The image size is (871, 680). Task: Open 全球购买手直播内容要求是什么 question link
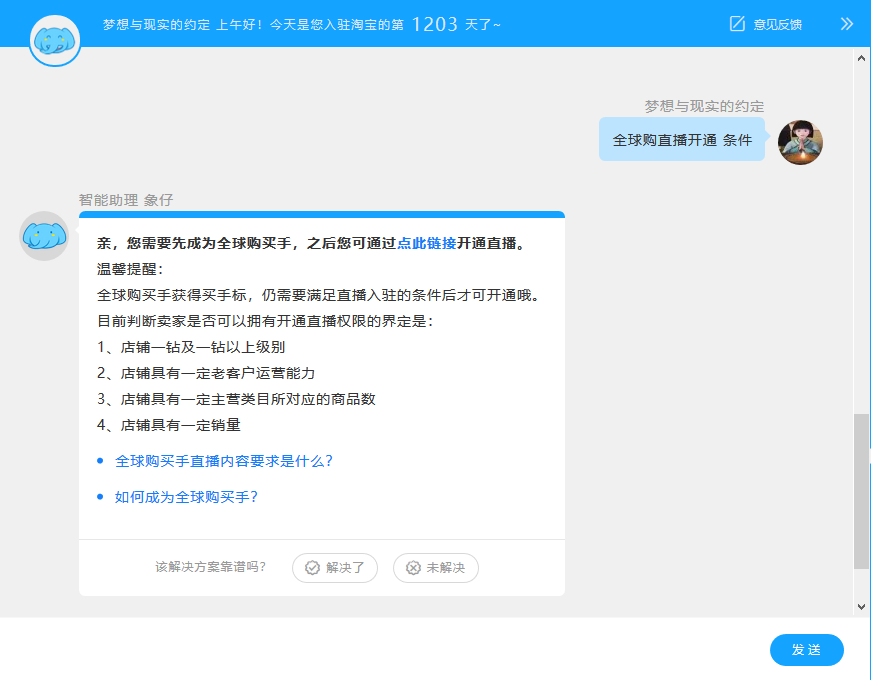click(x=223, y=461)
